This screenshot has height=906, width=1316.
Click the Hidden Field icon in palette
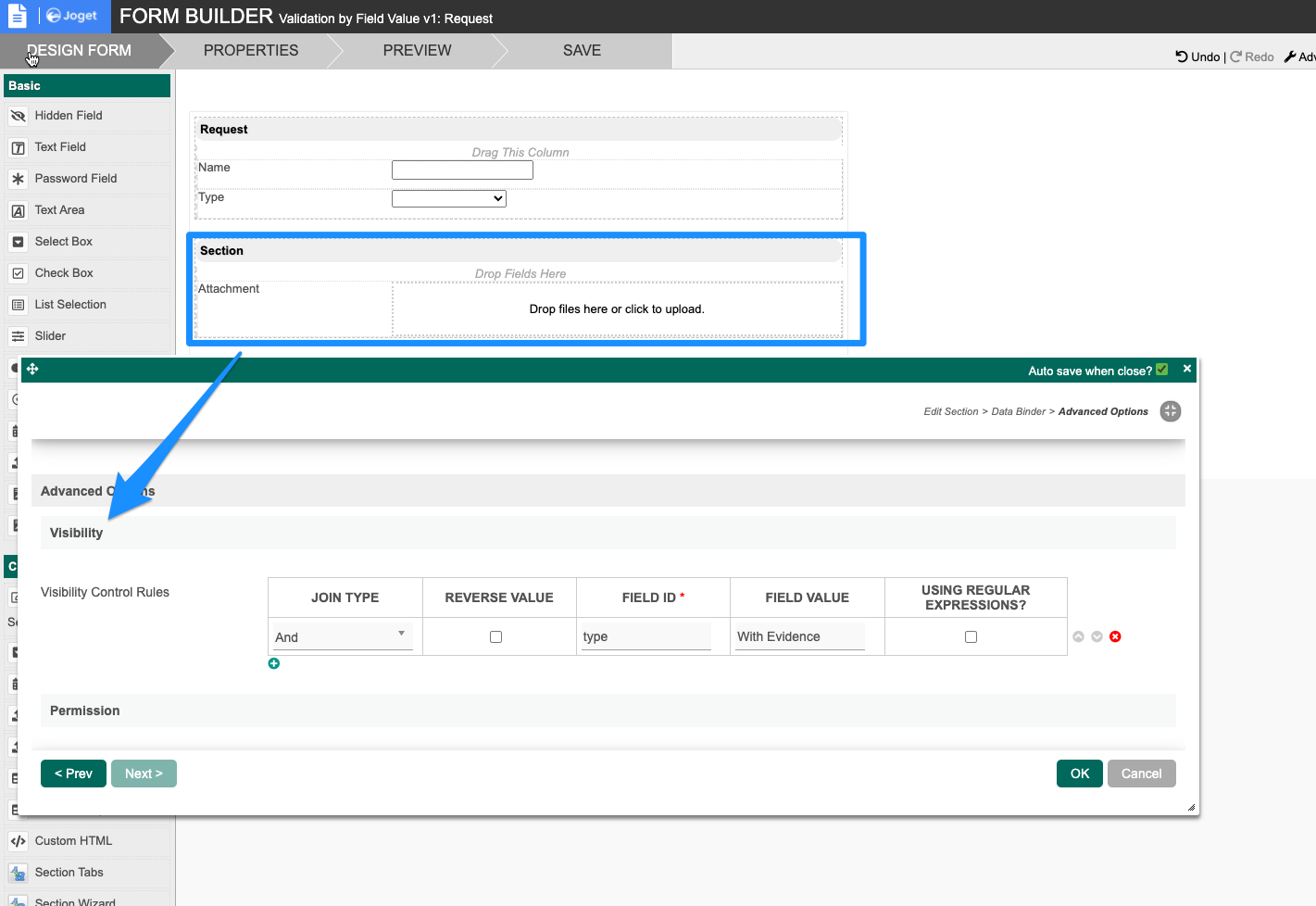pyautogui.click(x=18, y=116)
